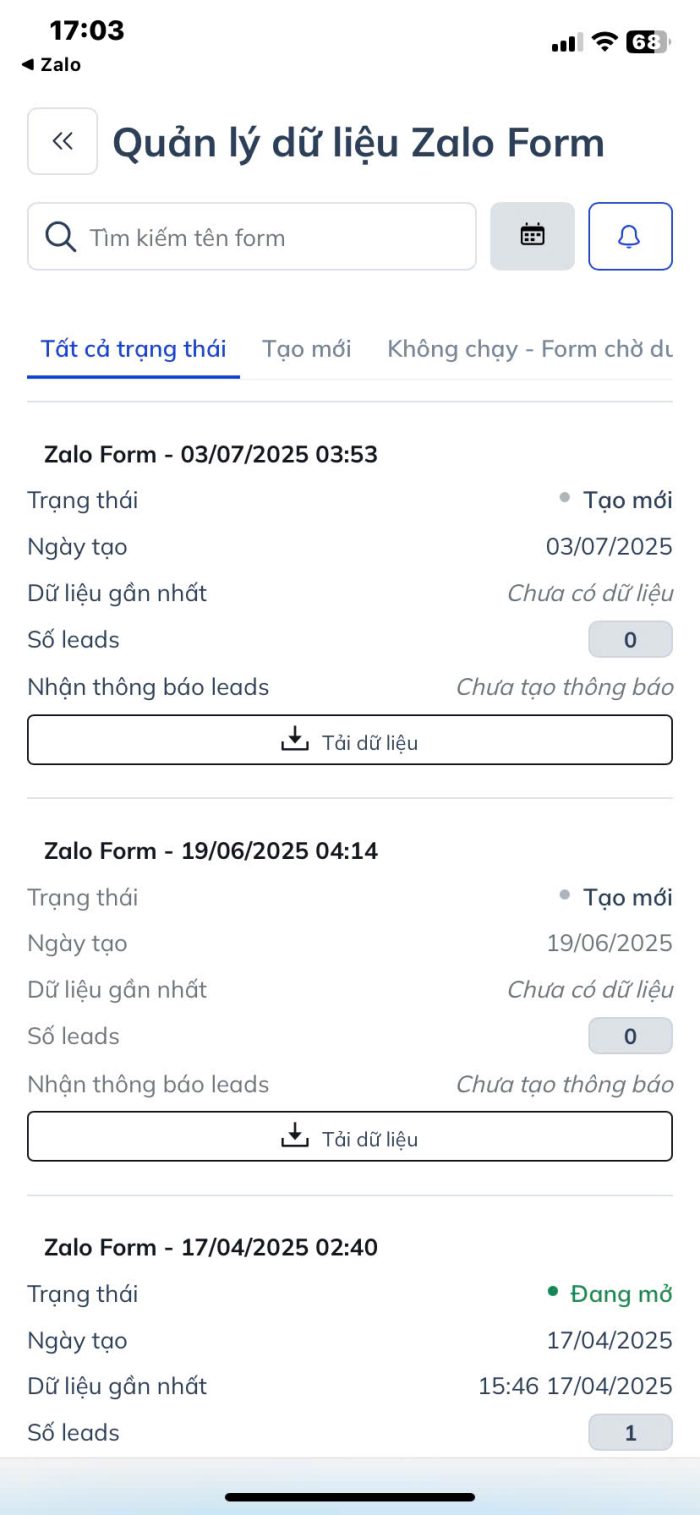Open form titled "Zalo Form - 03/07/2025 03:53"
700x1515 pixels.
211,454
